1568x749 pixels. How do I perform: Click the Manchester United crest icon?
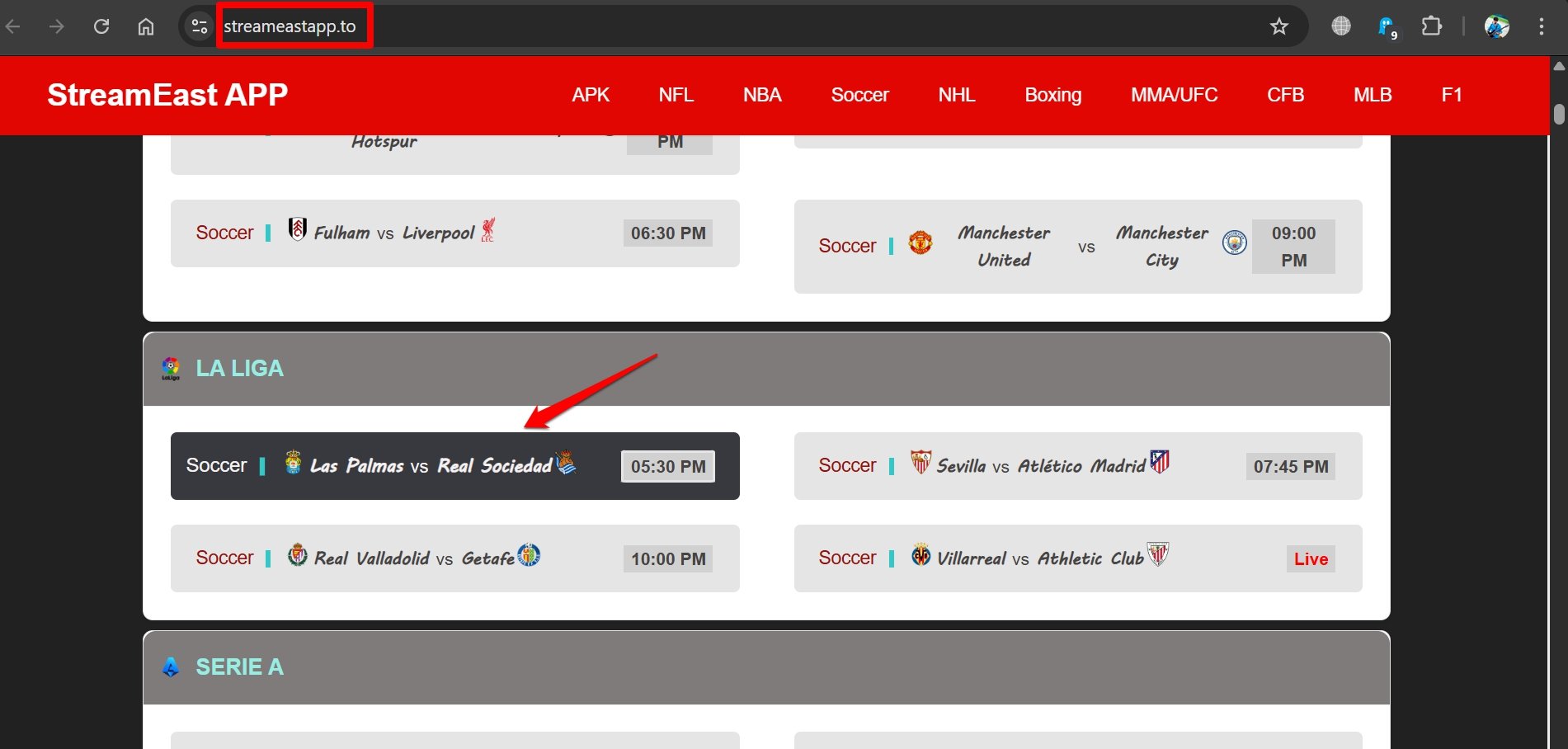click(920, 243)
